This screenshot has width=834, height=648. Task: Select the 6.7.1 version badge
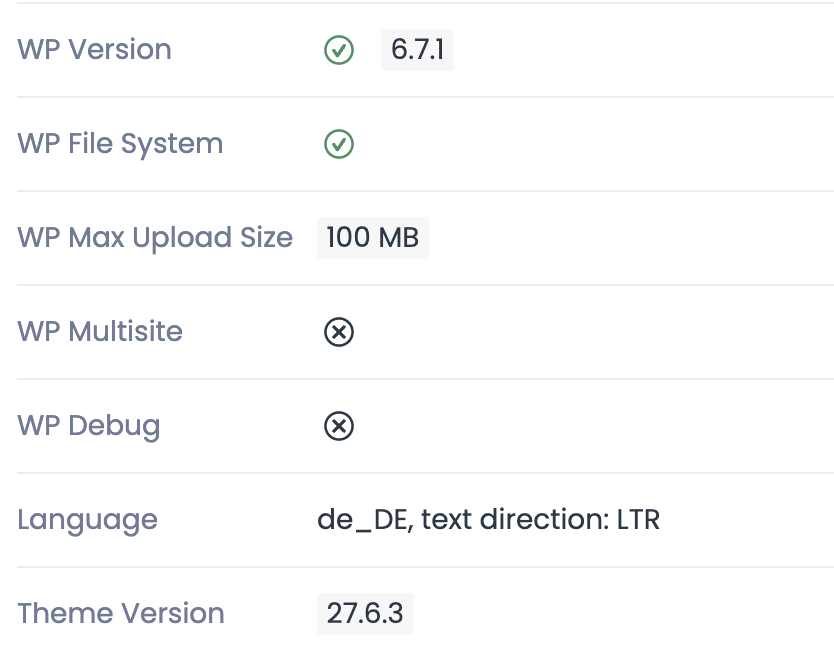(417, 50)
